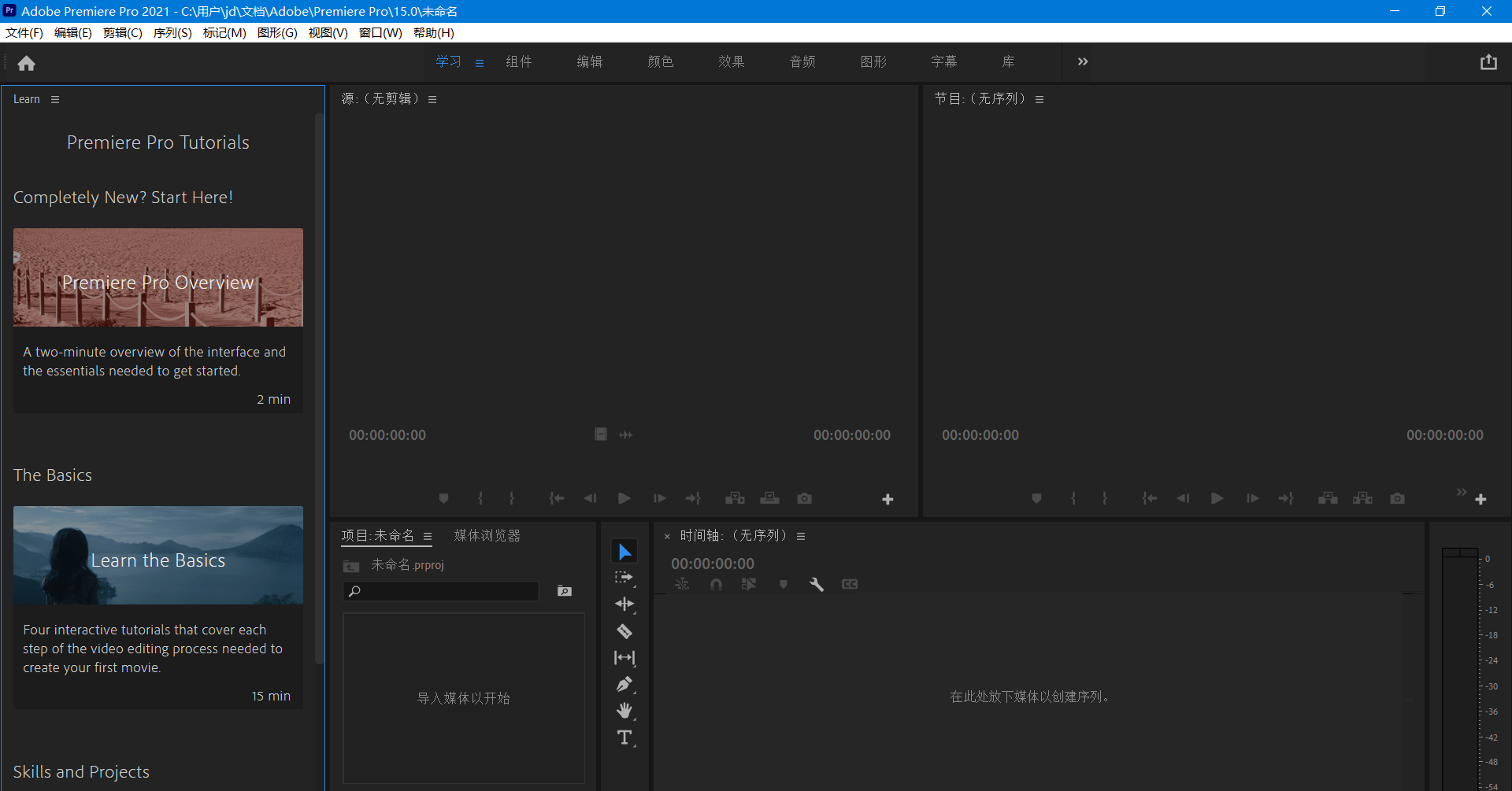Switch to 效果 workspace
Image resolution: width=1512 pixels, height=791 pixels.
coord(731,61)
